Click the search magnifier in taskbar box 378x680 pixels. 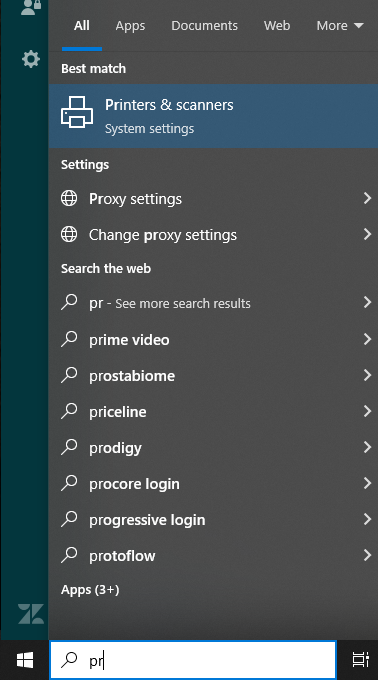69,660
